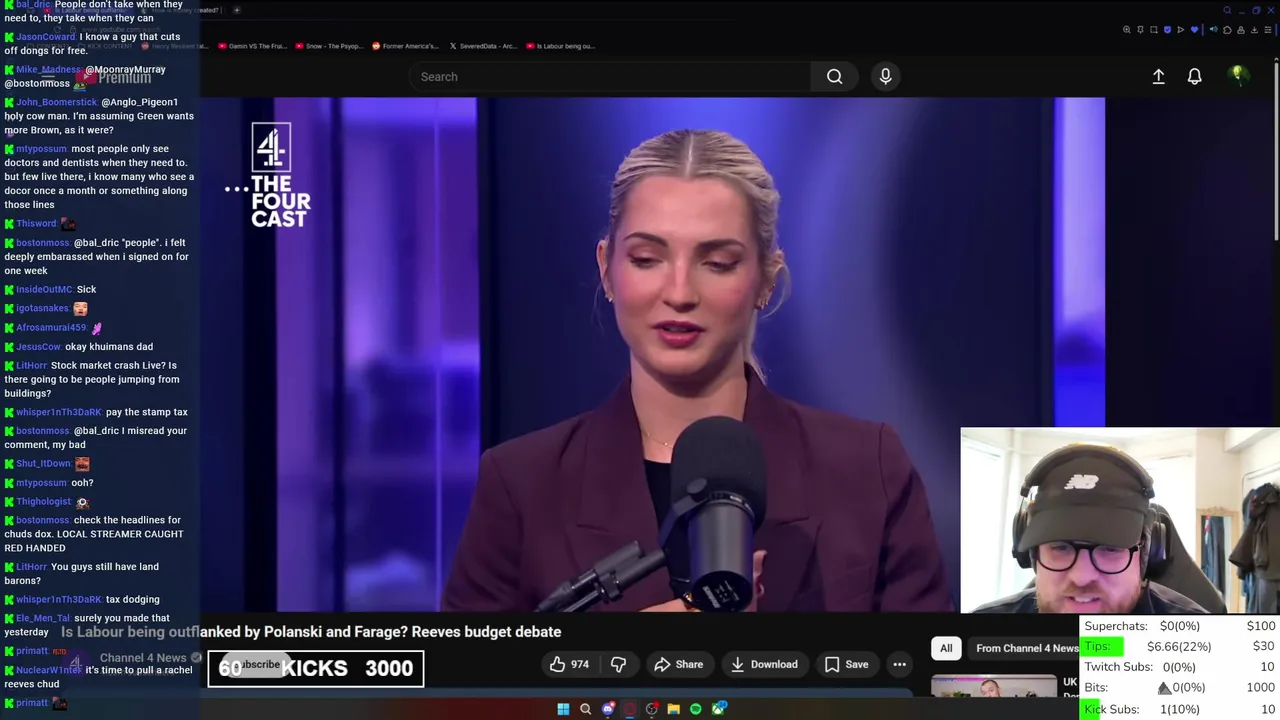Click chat username 'NuclearWinter'
Screen dimensions: 1280x720
(x=49, y=670)
